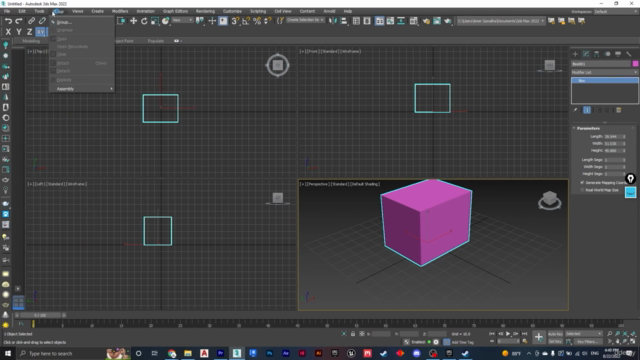Toggle the 3D Snaps button
The width and height of the screenshot is (640, 360).
[x=235, y=21]
